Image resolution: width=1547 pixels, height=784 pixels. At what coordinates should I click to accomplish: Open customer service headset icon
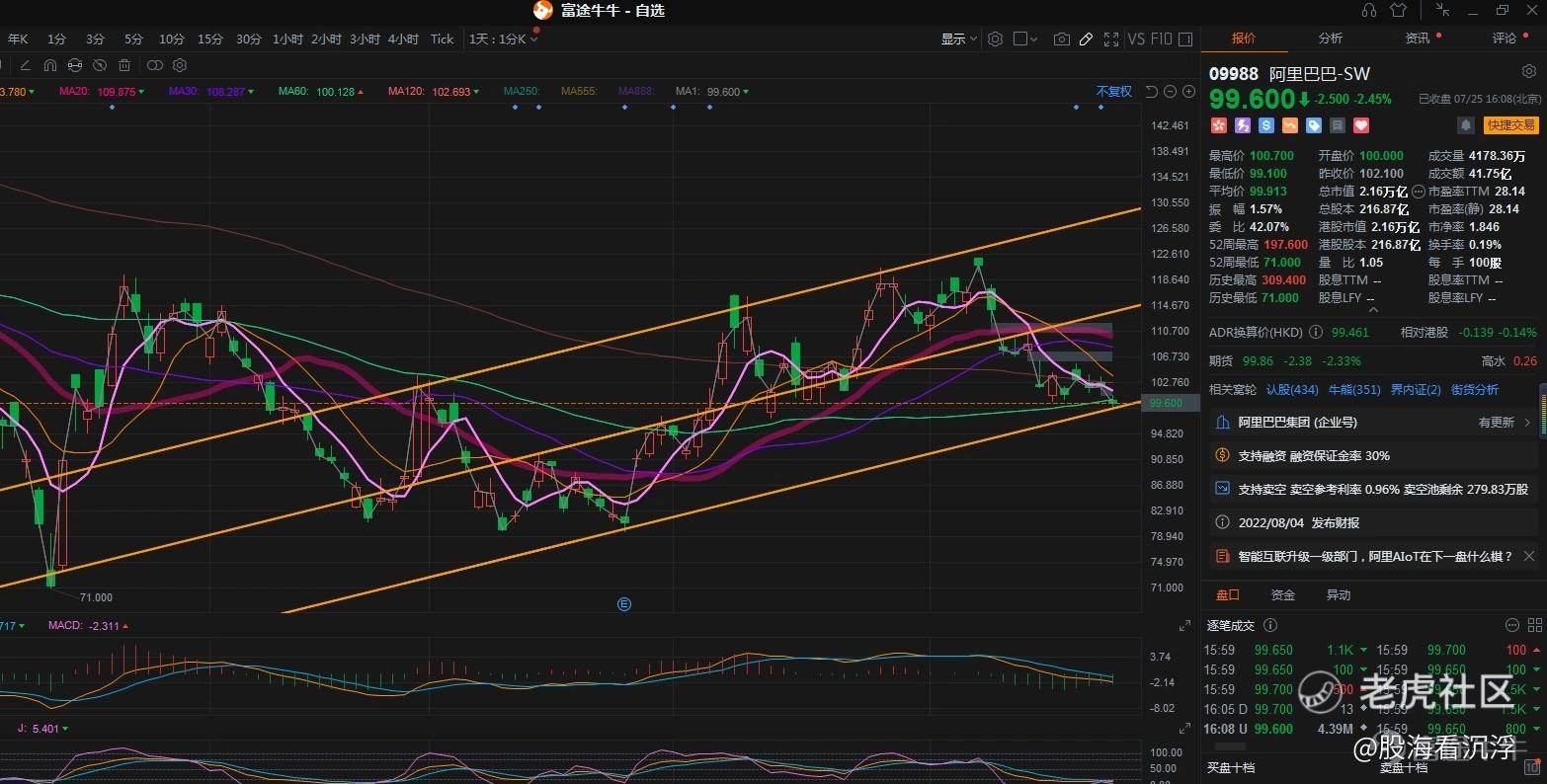click(x=1368, y=10)
